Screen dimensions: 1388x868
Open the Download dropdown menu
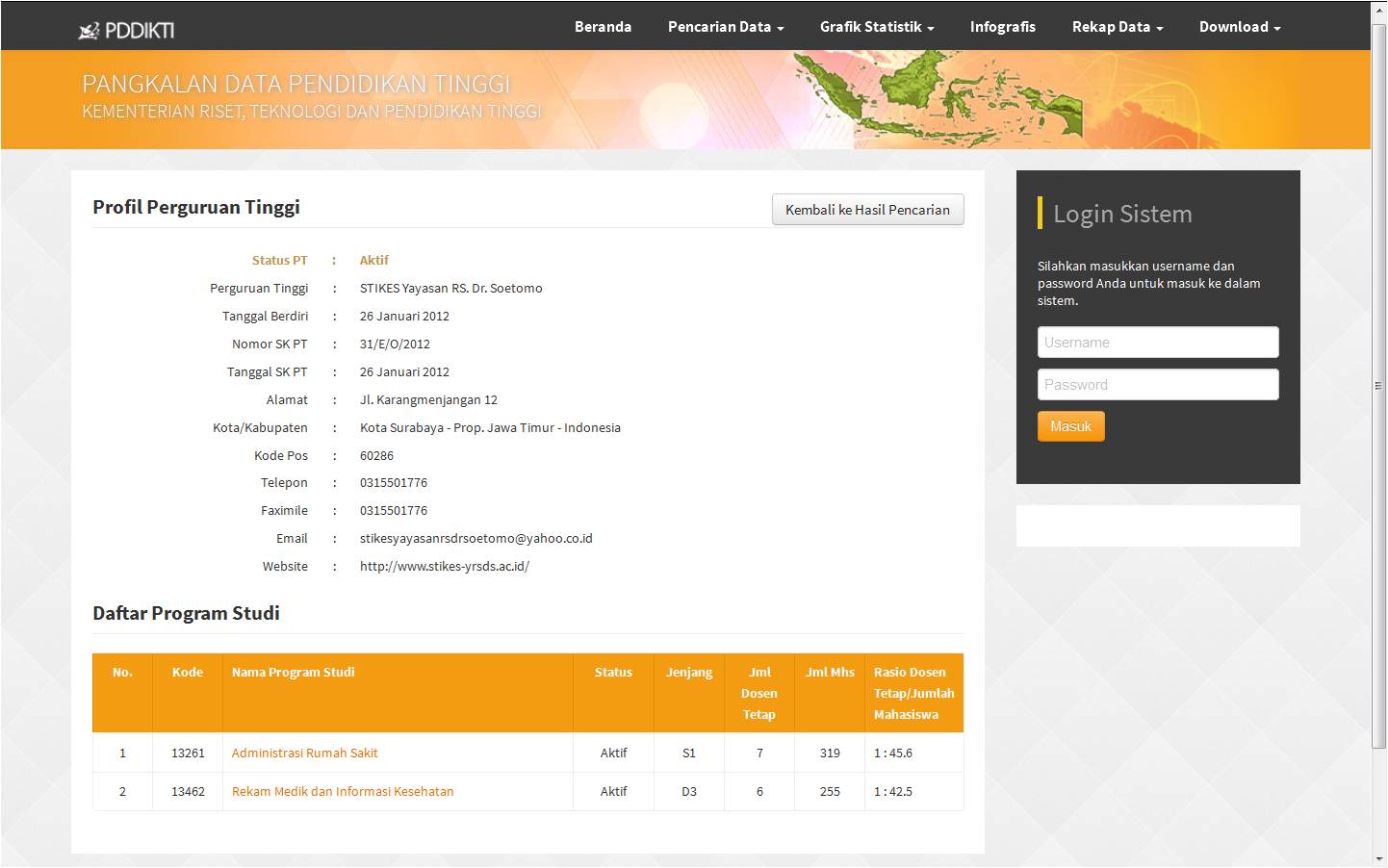(x=1240, y=27)
